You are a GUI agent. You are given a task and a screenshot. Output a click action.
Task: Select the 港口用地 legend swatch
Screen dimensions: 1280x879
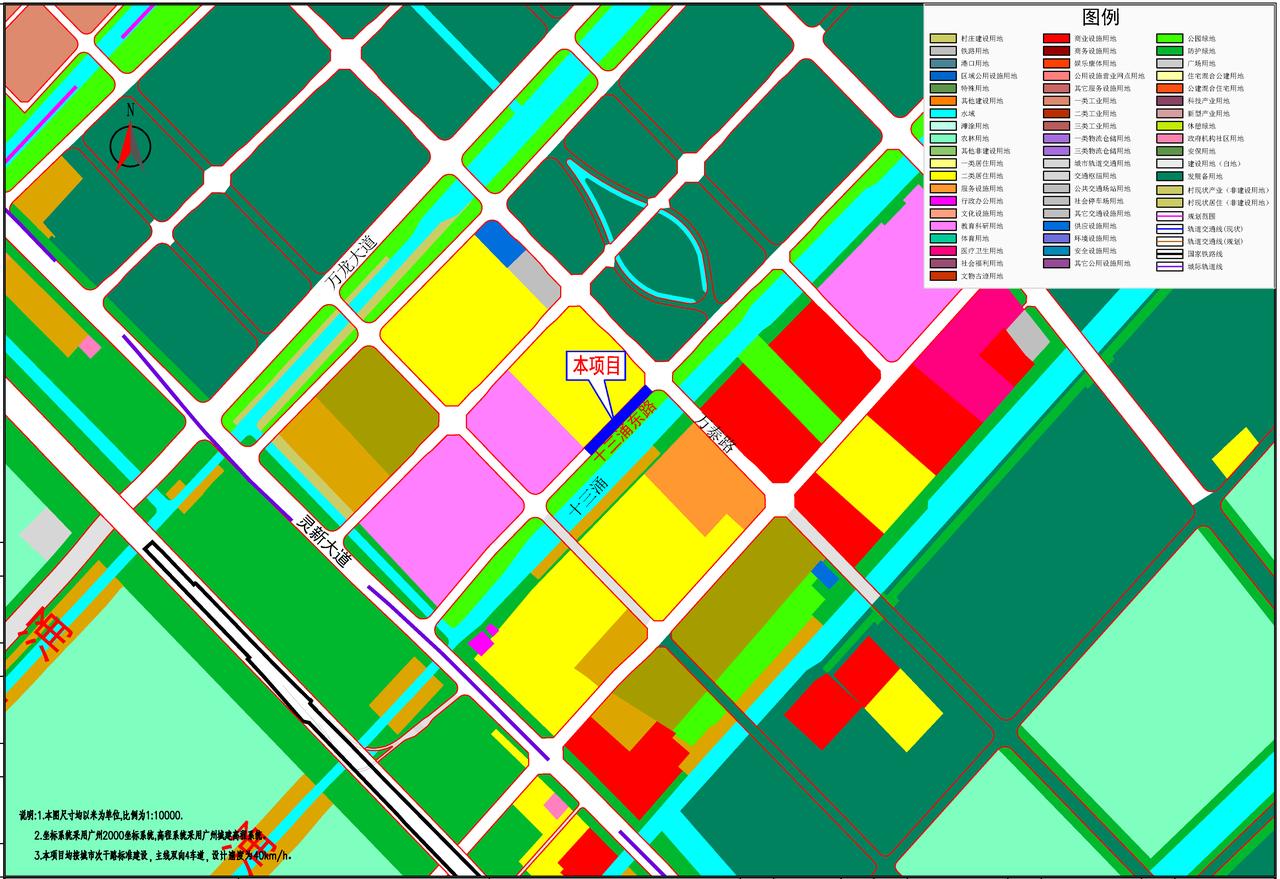pos(943,64)
